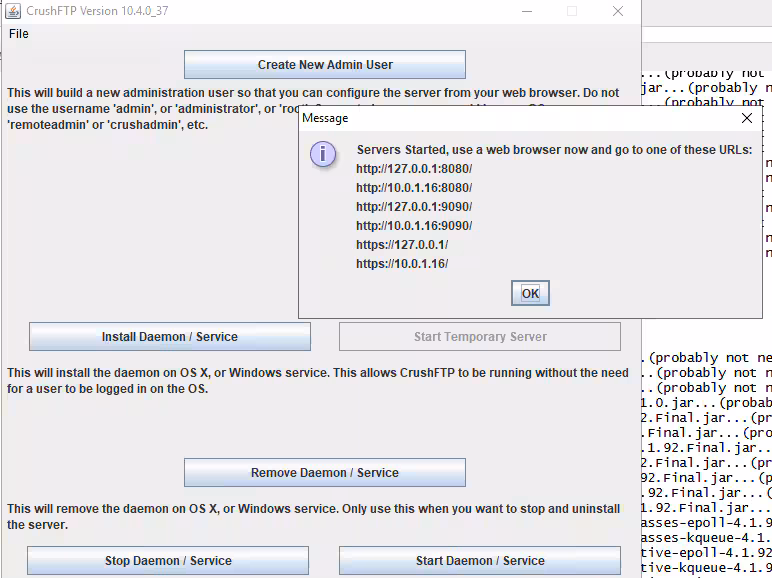
Task: Click the http://10.0.1.16:8080/ URL text
Action: 414,188
